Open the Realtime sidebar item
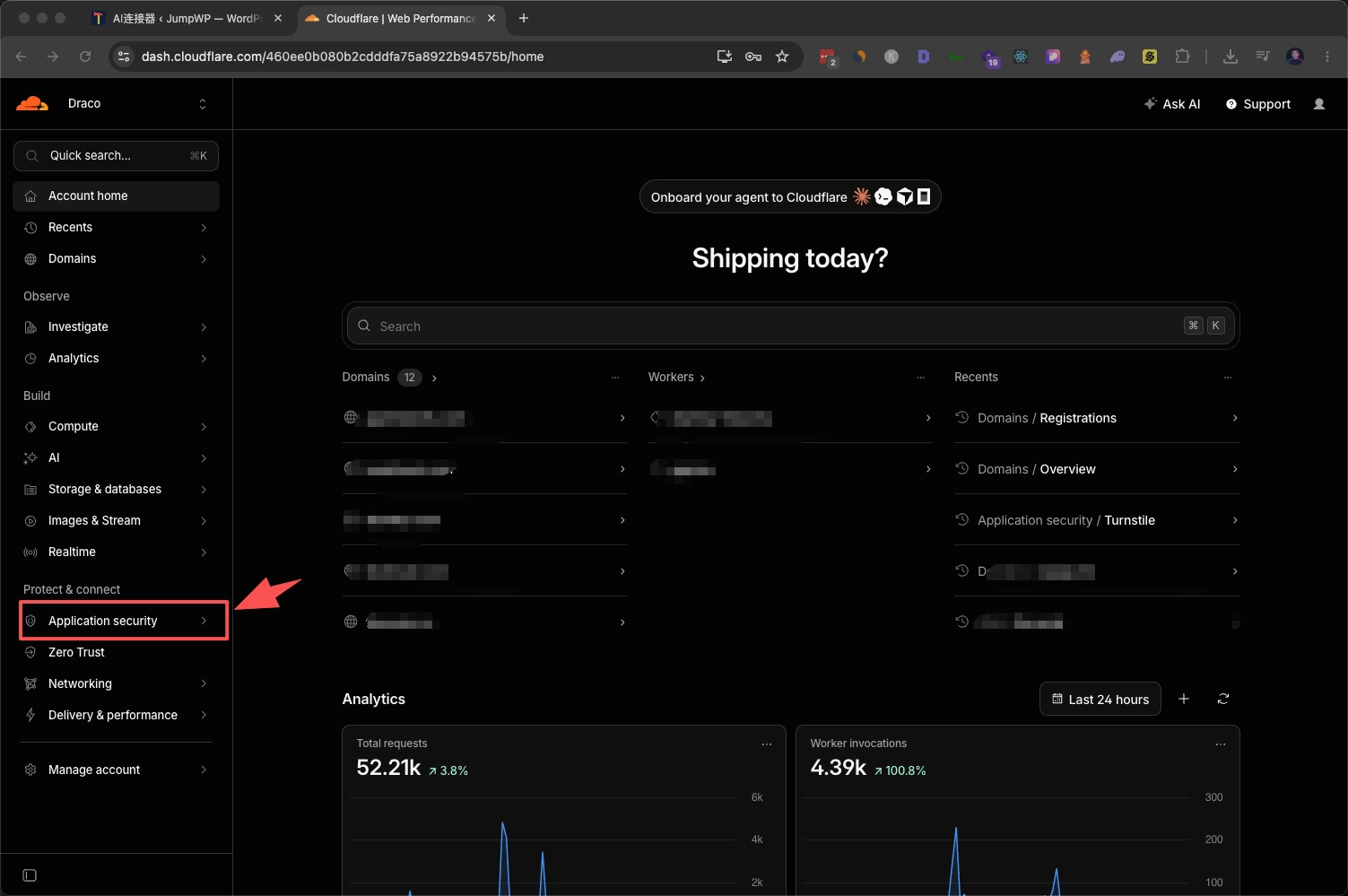 [x=116, y=552]
